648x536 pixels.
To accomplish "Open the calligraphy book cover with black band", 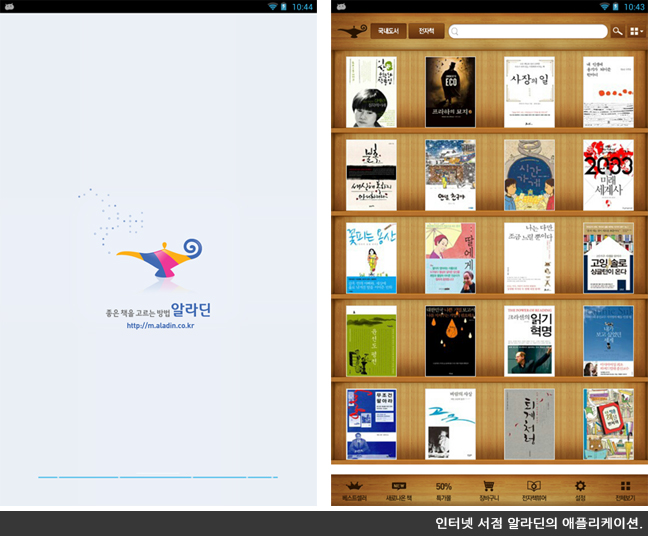I will (371, 175).
